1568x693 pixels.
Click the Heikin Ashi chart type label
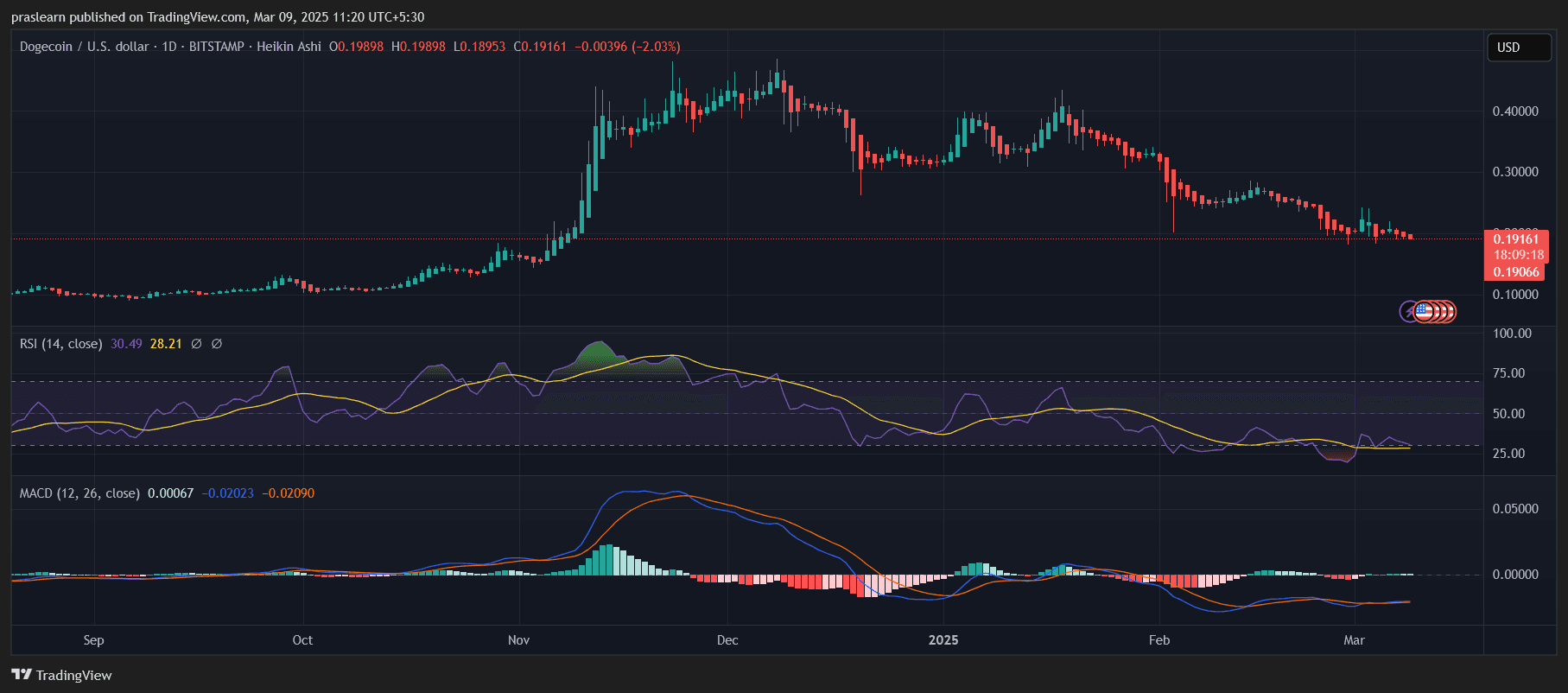289,47
